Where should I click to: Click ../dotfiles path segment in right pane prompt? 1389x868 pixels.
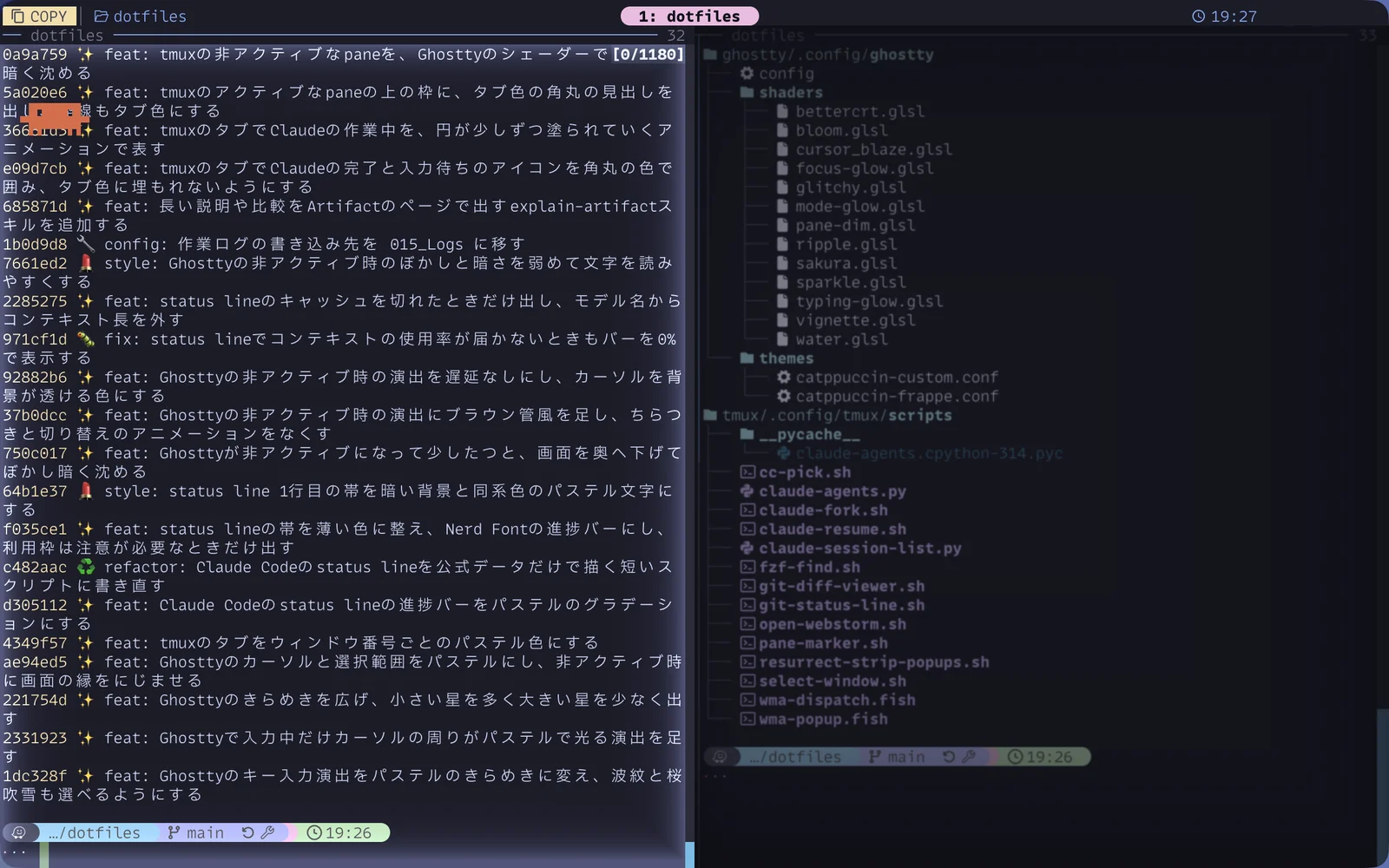point(794,757)
